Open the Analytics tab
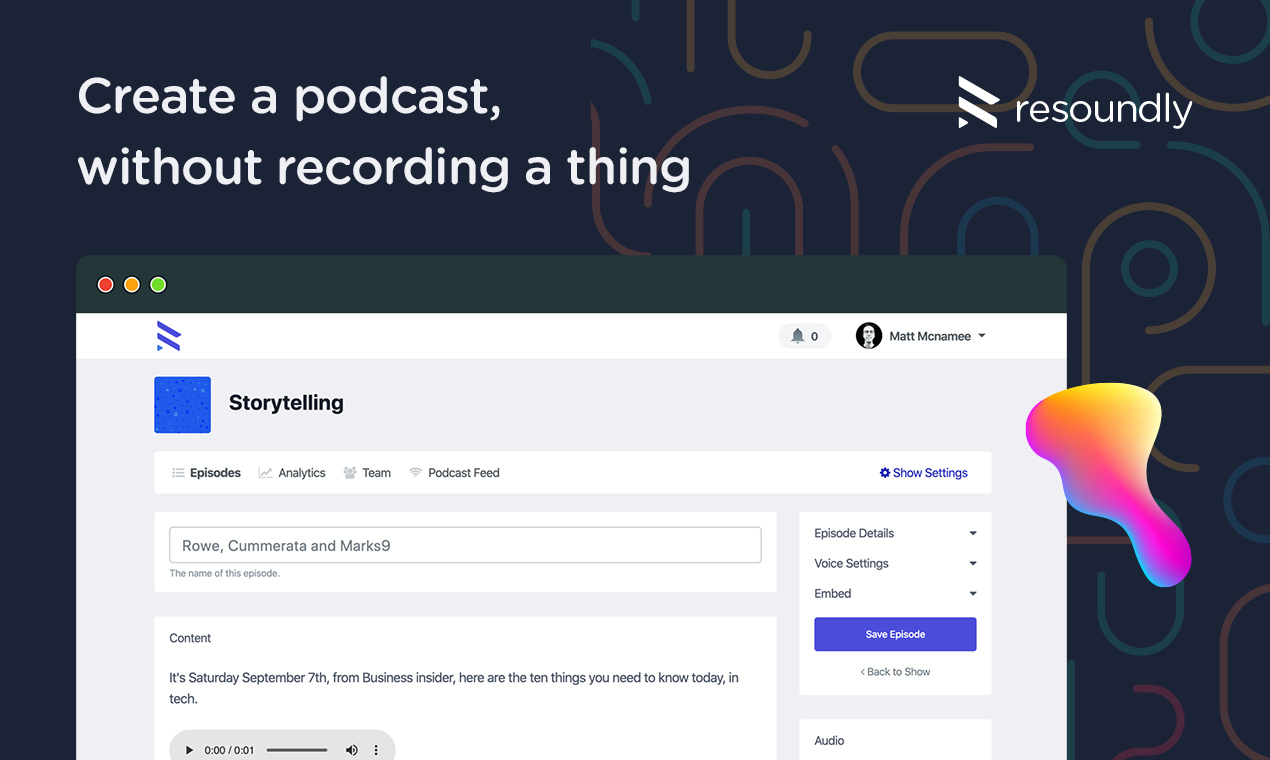The width and height of the screenshot is (1270, 760). 292,473
